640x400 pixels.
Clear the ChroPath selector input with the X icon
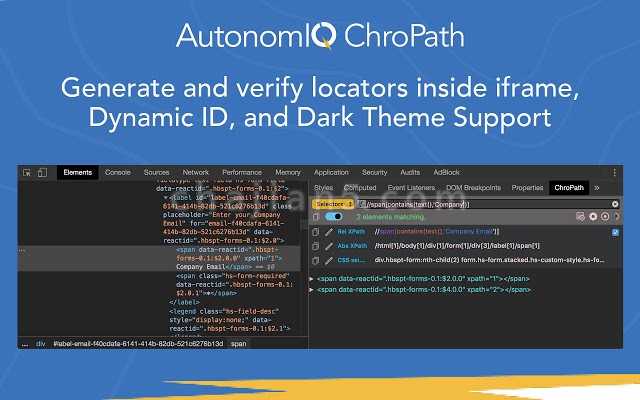point(615,204)
